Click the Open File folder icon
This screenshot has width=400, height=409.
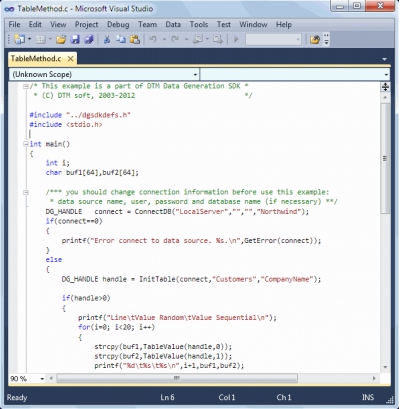point(61,39)
